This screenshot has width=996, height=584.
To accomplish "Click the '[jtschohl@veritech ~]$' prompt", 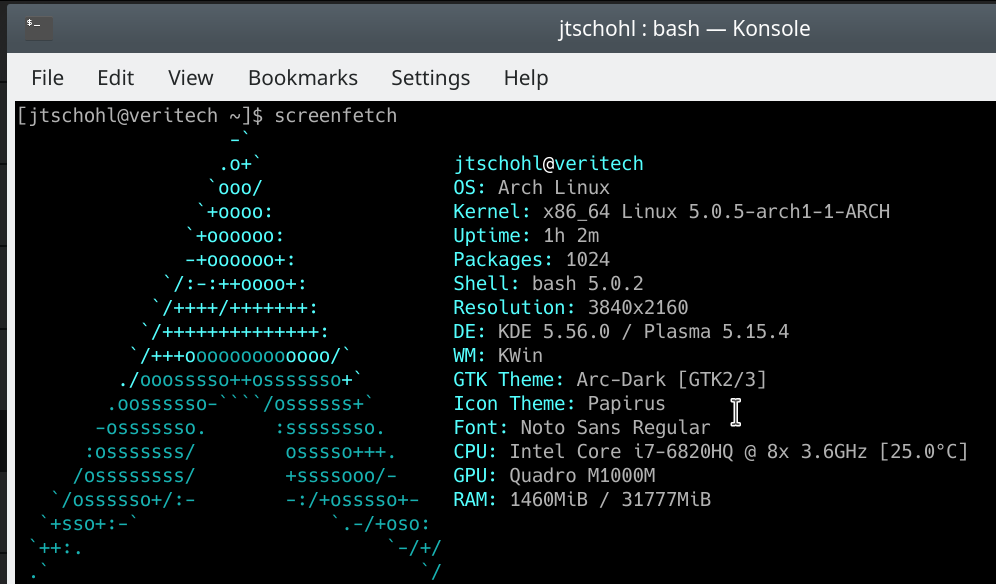I will [140, 116].
